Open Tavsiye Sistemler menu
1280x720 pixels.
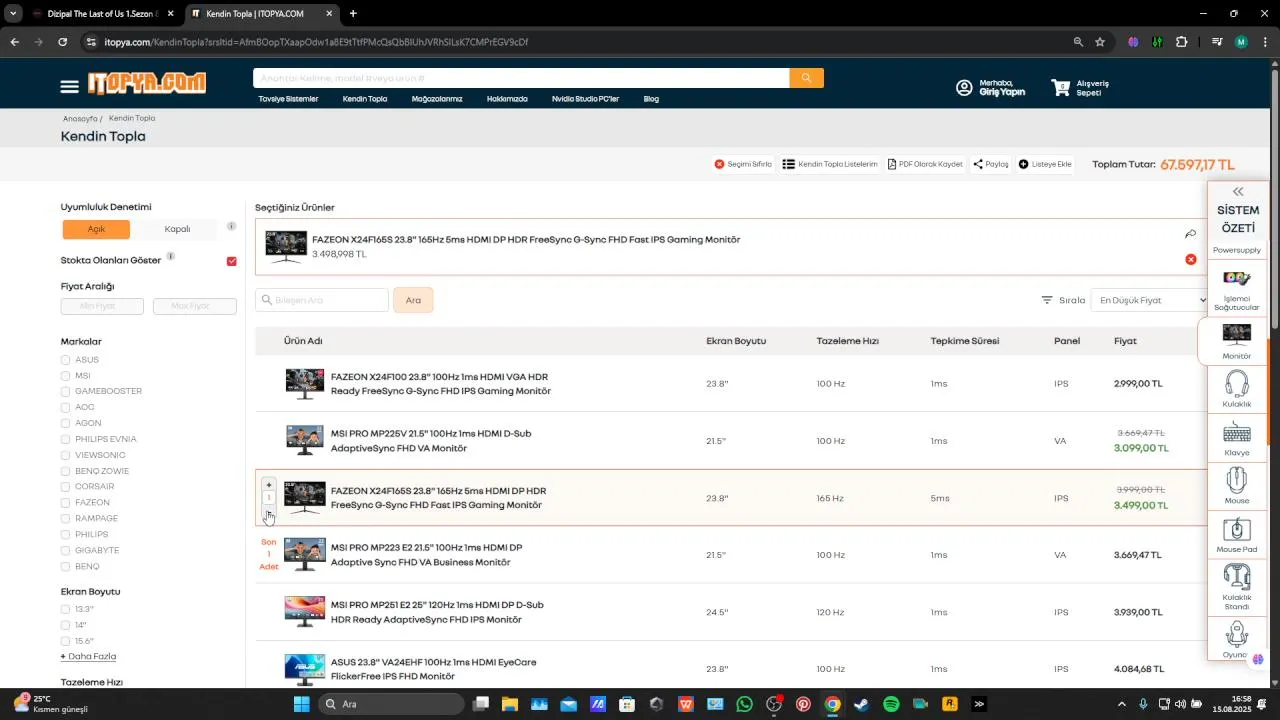288,99
